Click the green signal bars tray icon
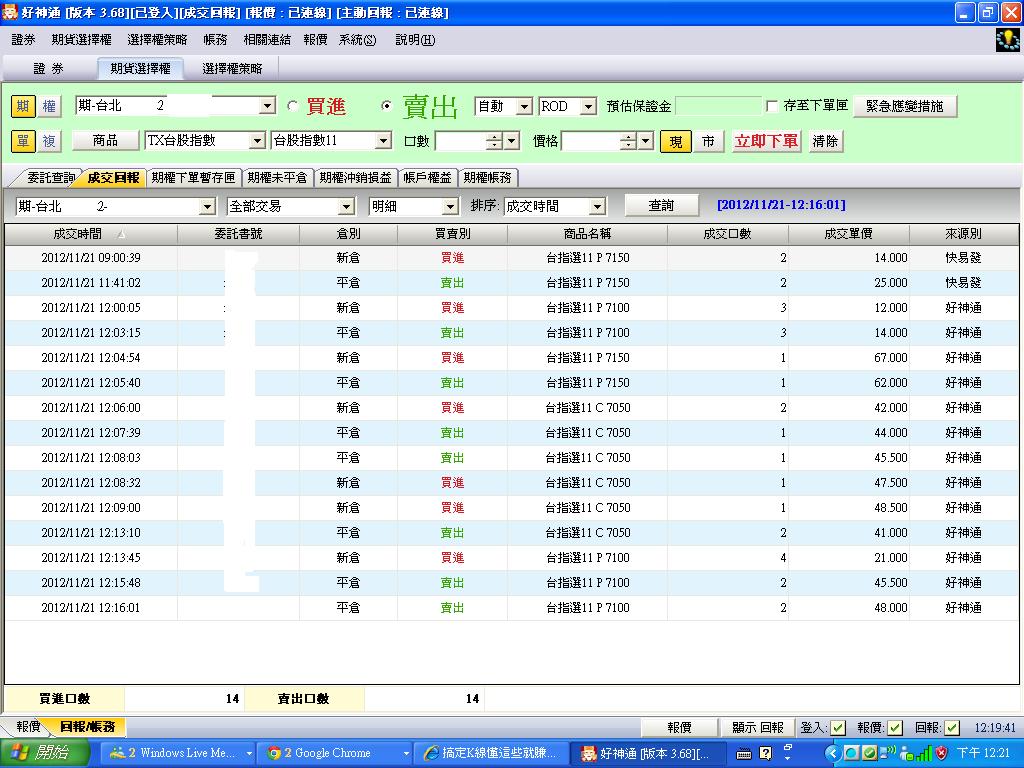Screen dimensions: 1024x768 pyautogui.click(x=923, y=754)
